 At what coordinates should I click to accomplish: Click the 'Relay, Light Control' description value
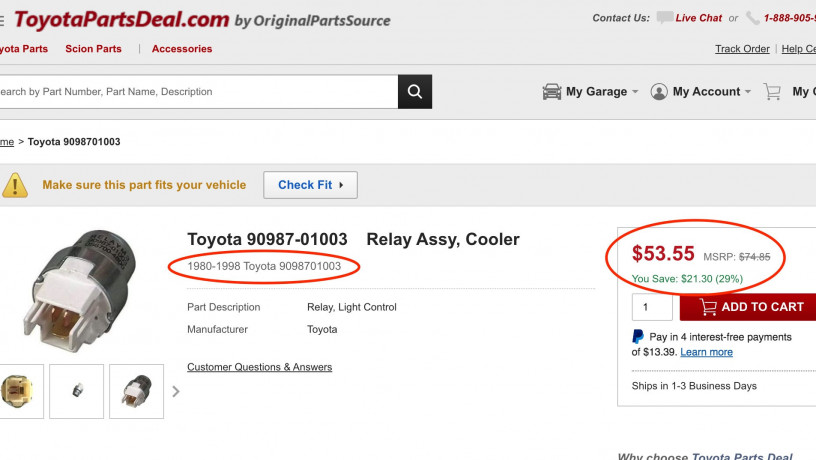tap(352, 308)
